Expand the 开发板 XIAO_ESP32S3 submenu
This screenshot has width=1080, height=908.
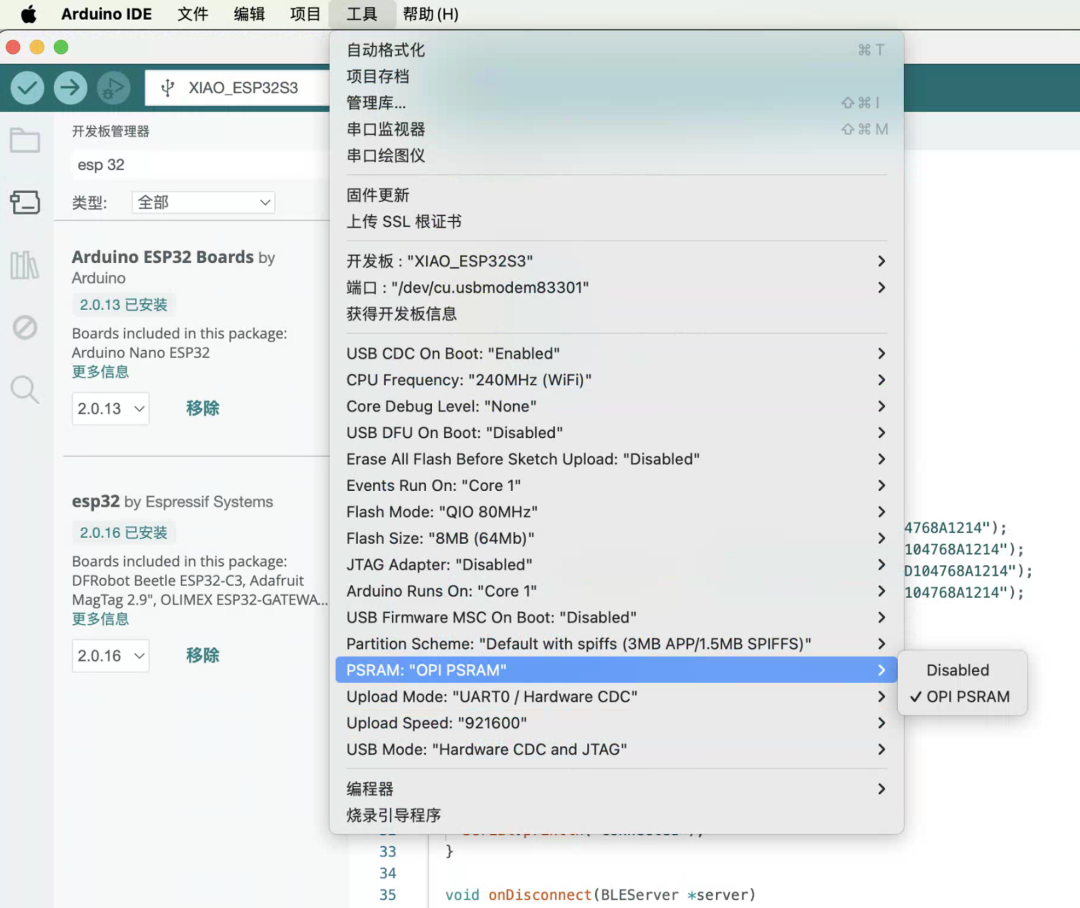[x=616, y=261]
